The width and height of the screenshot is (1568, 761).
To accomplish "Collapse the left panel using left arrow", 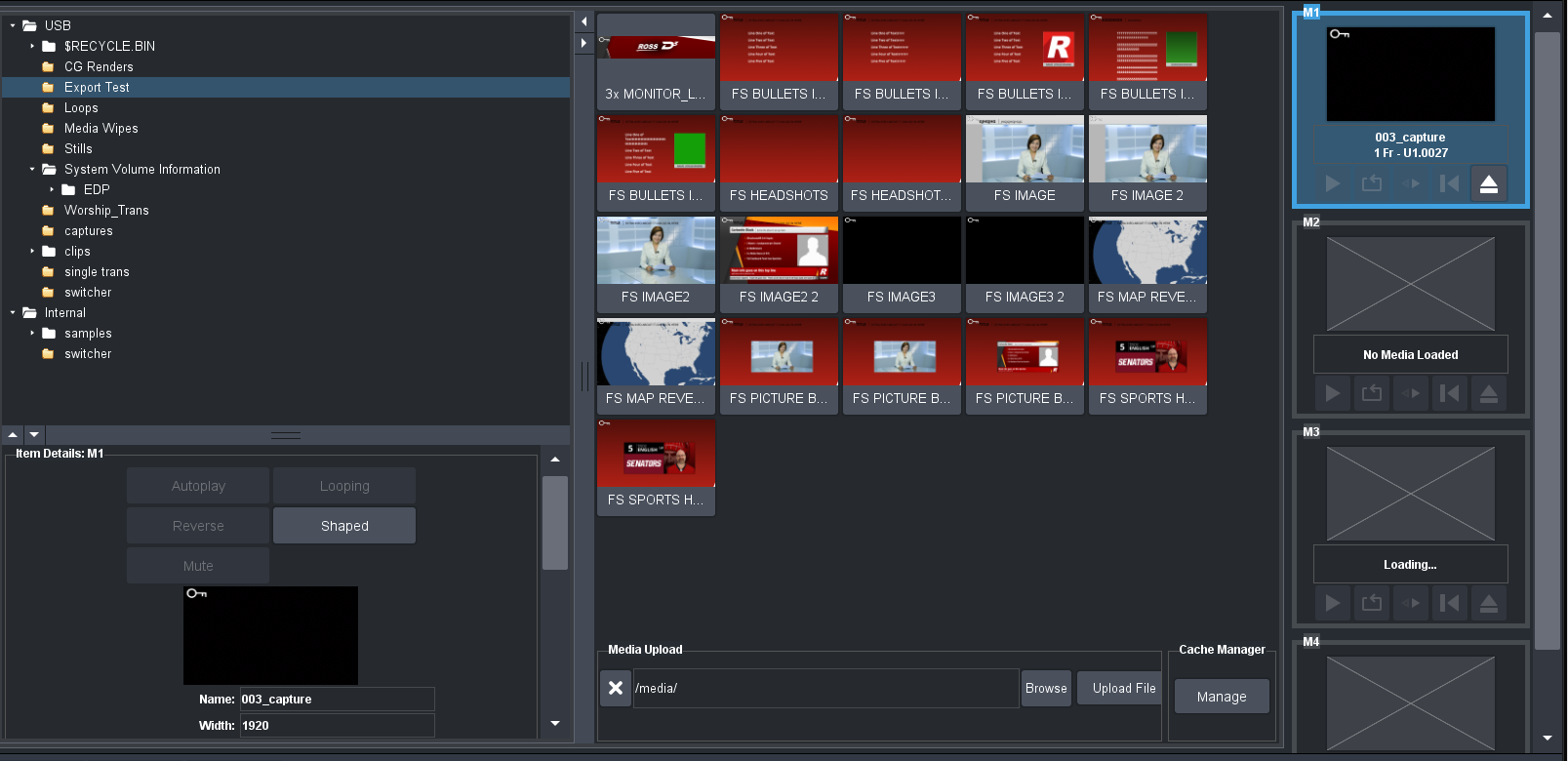I will click(583, 21).
